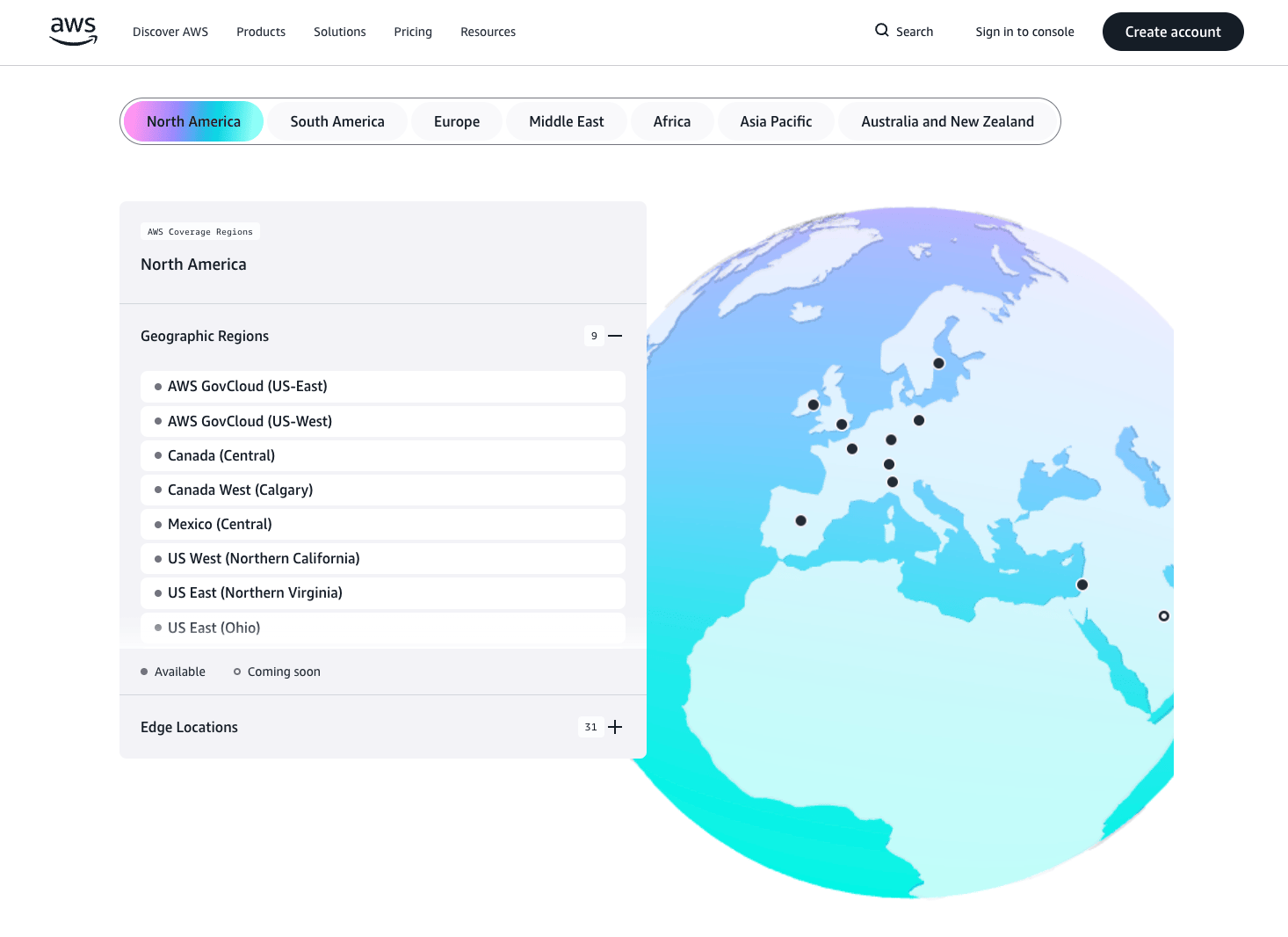The image size is (1288, 937).
Task: Switch to Australia and New Zealand tab
Action: point(948,121)
